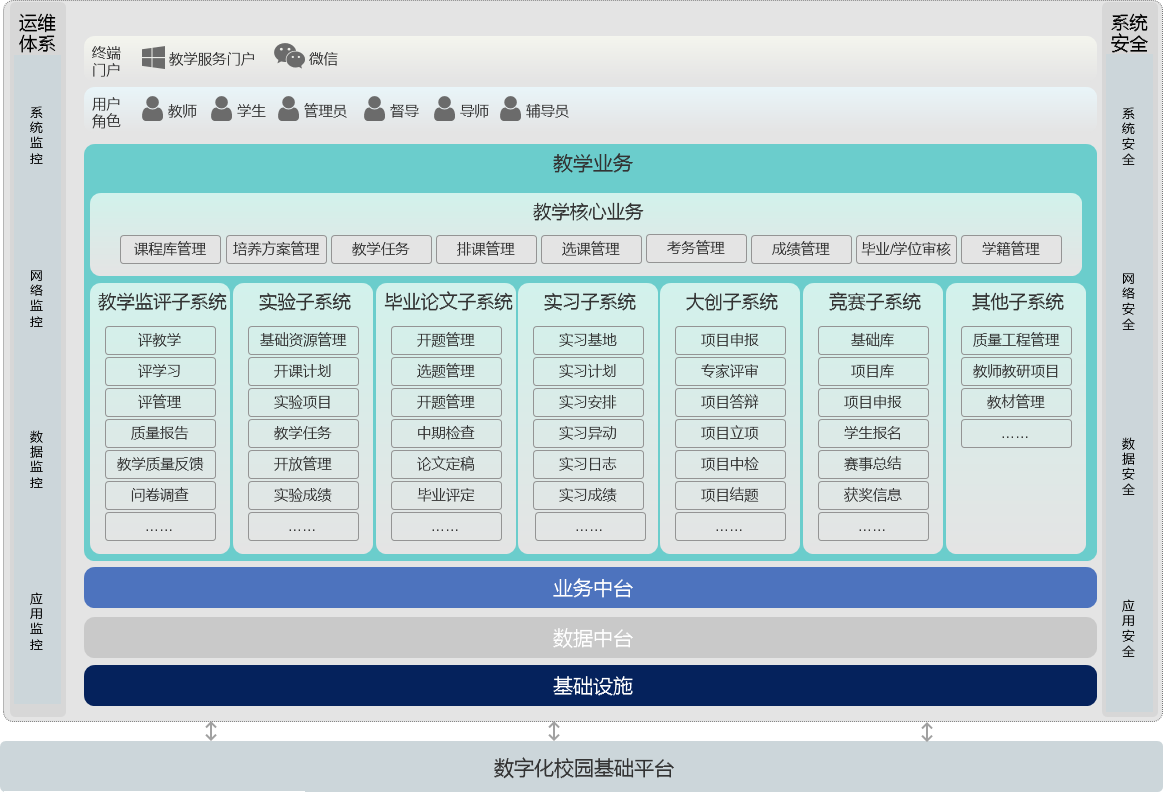Click the 课程库管理 module button
The width and height of the screenshot is (1163, 807).
[x=170, y=249]
